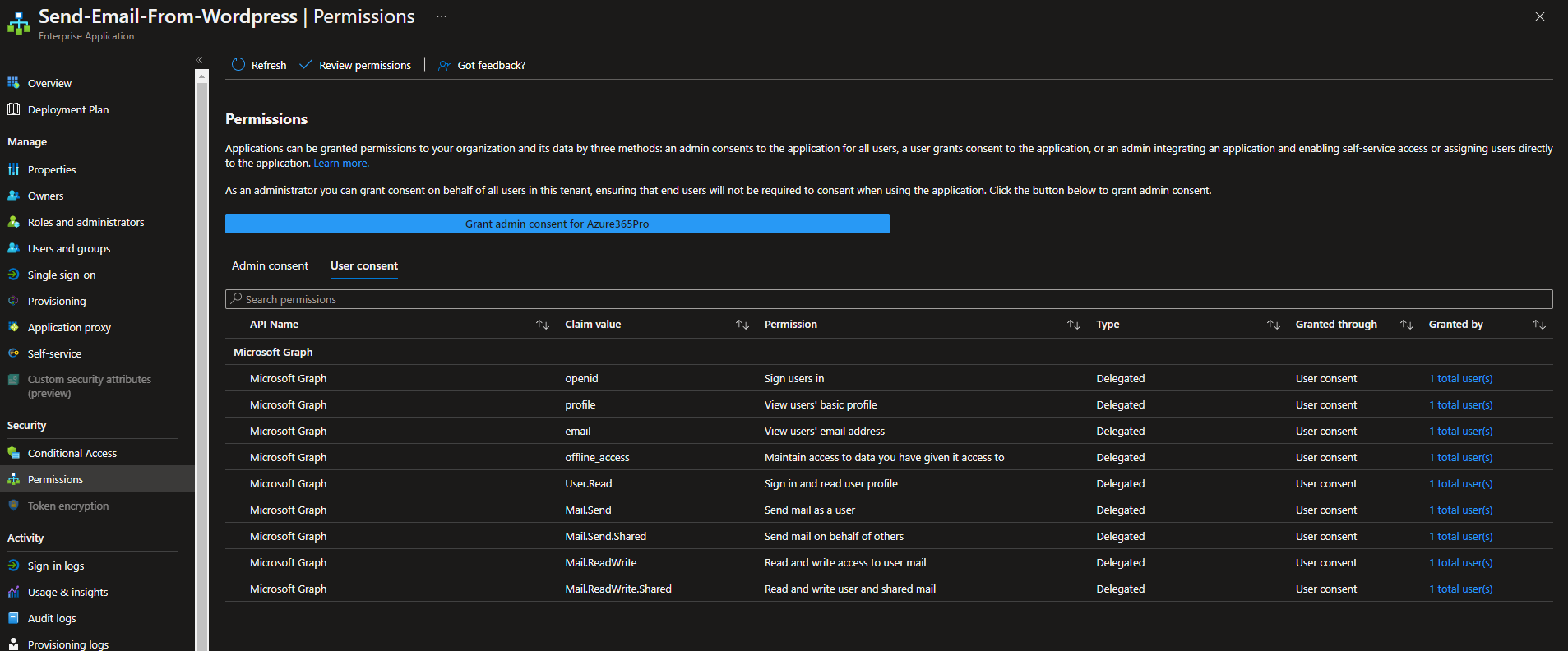Click the User.Read claim value
This screenshot has height=651, width=1568.
tap(589, 483)
